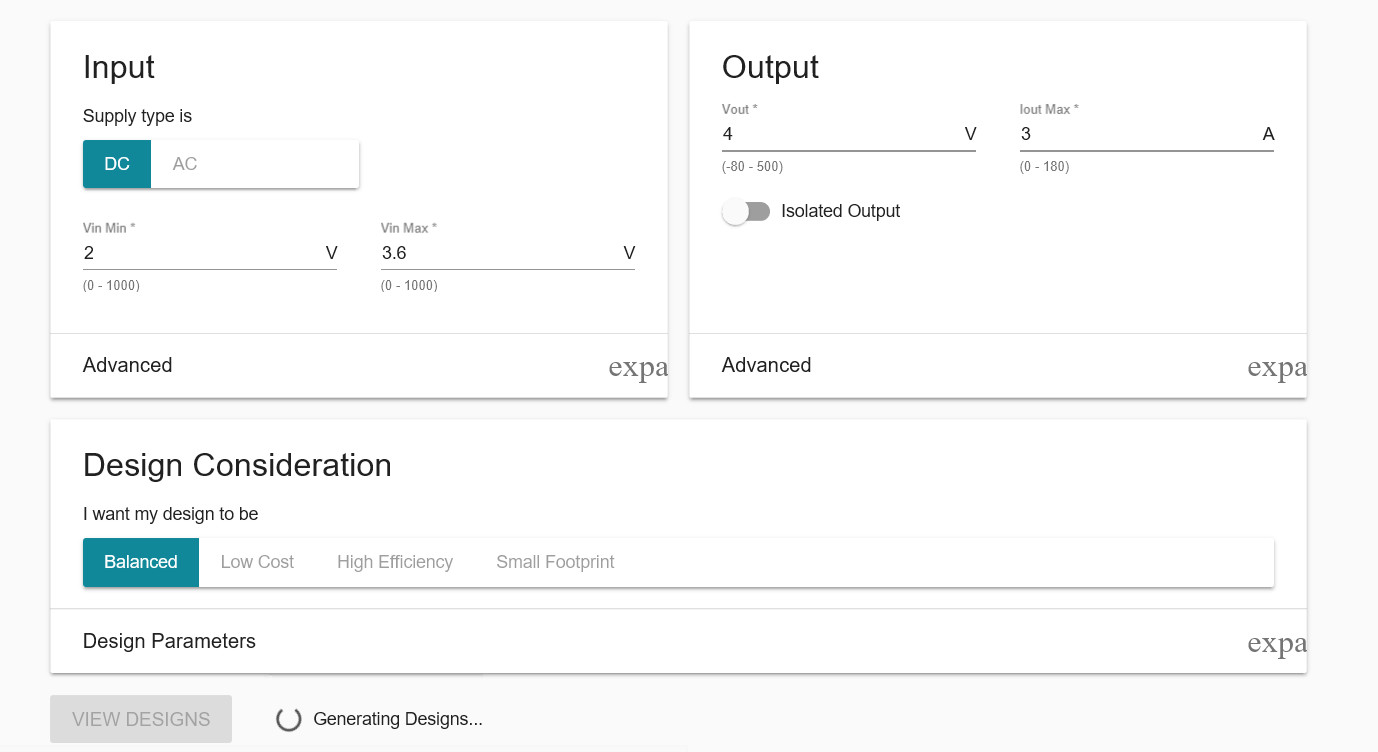Expand the Advanced section under Output
This screenshot has height=752, width=1378.
tap(767, 365)
